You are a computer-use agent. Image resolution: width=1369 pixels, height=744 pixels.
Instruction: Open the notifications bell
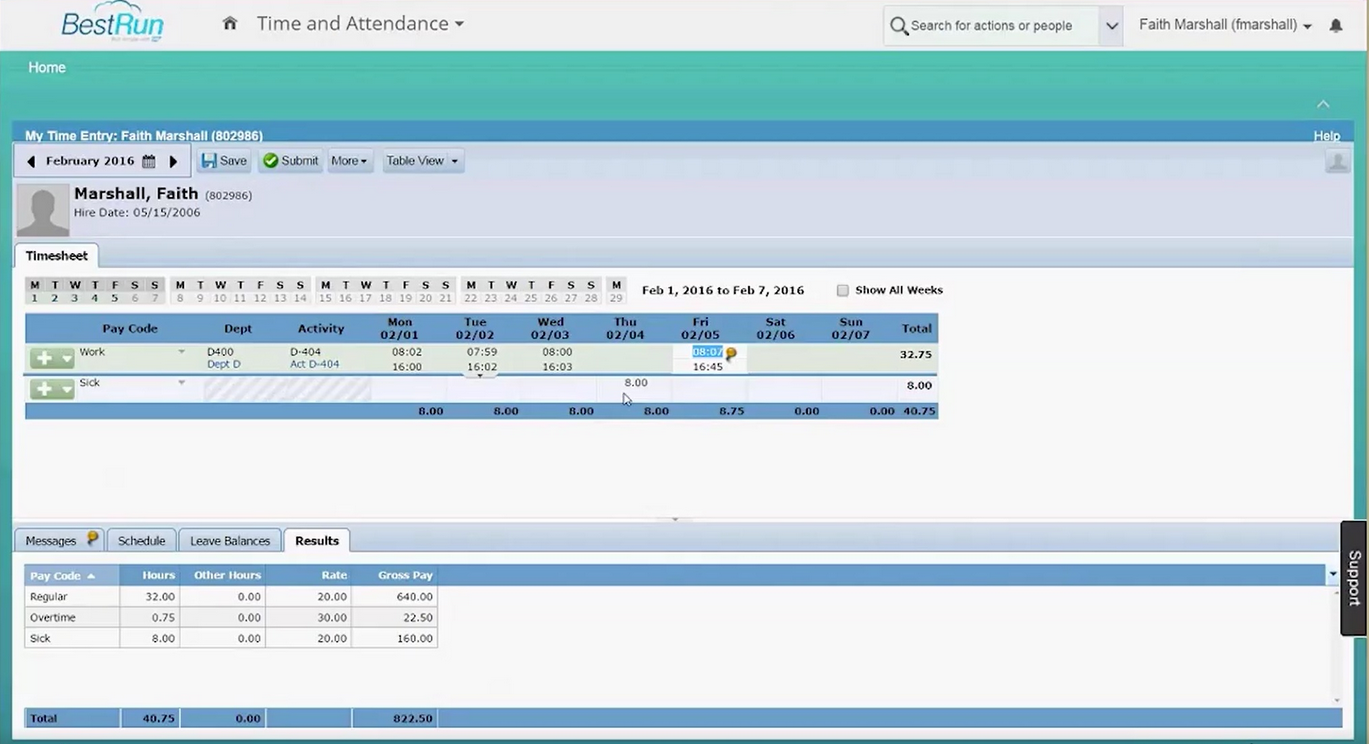1336,26
